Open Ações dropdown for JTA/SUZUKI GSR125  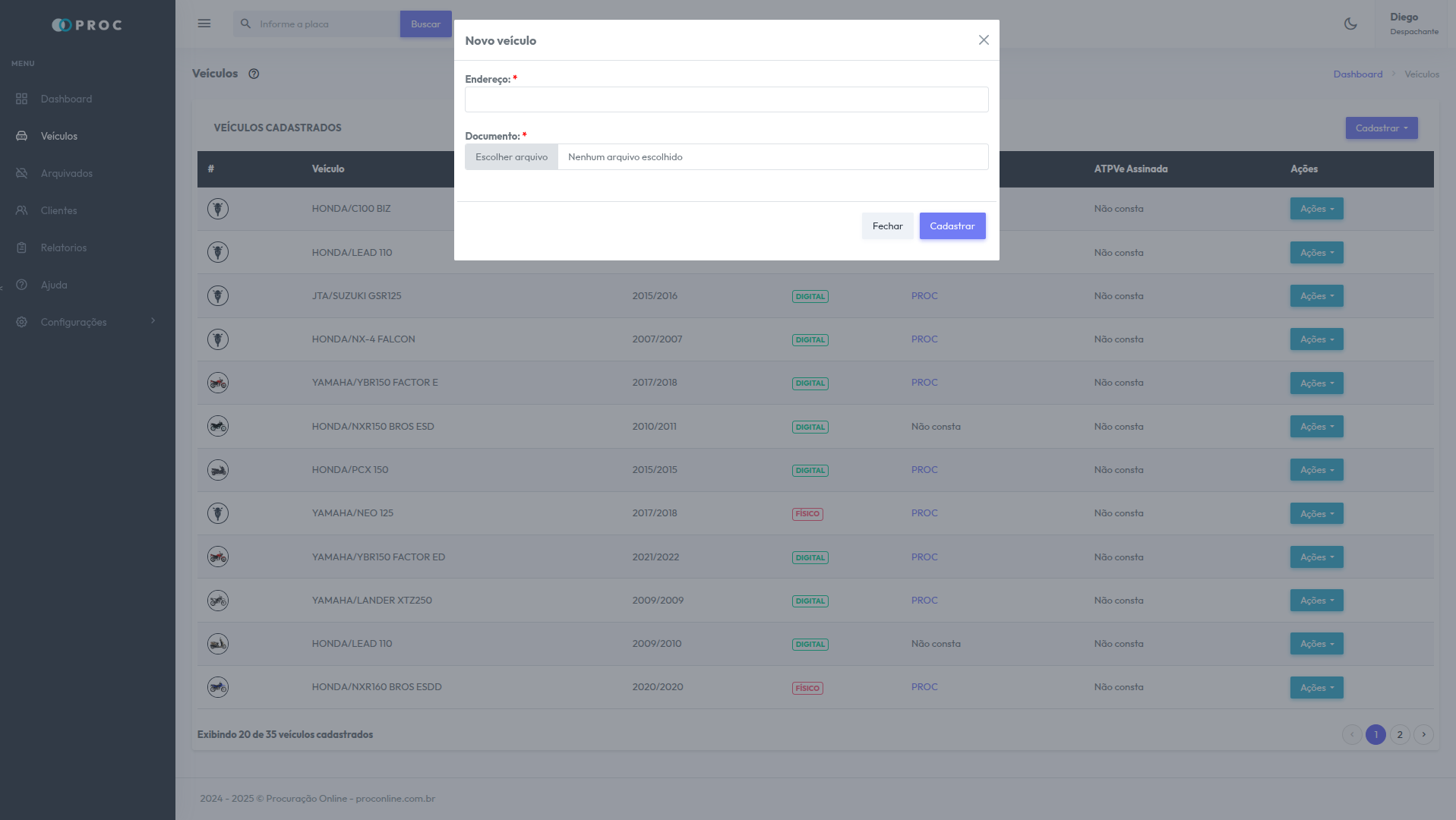1316,296
